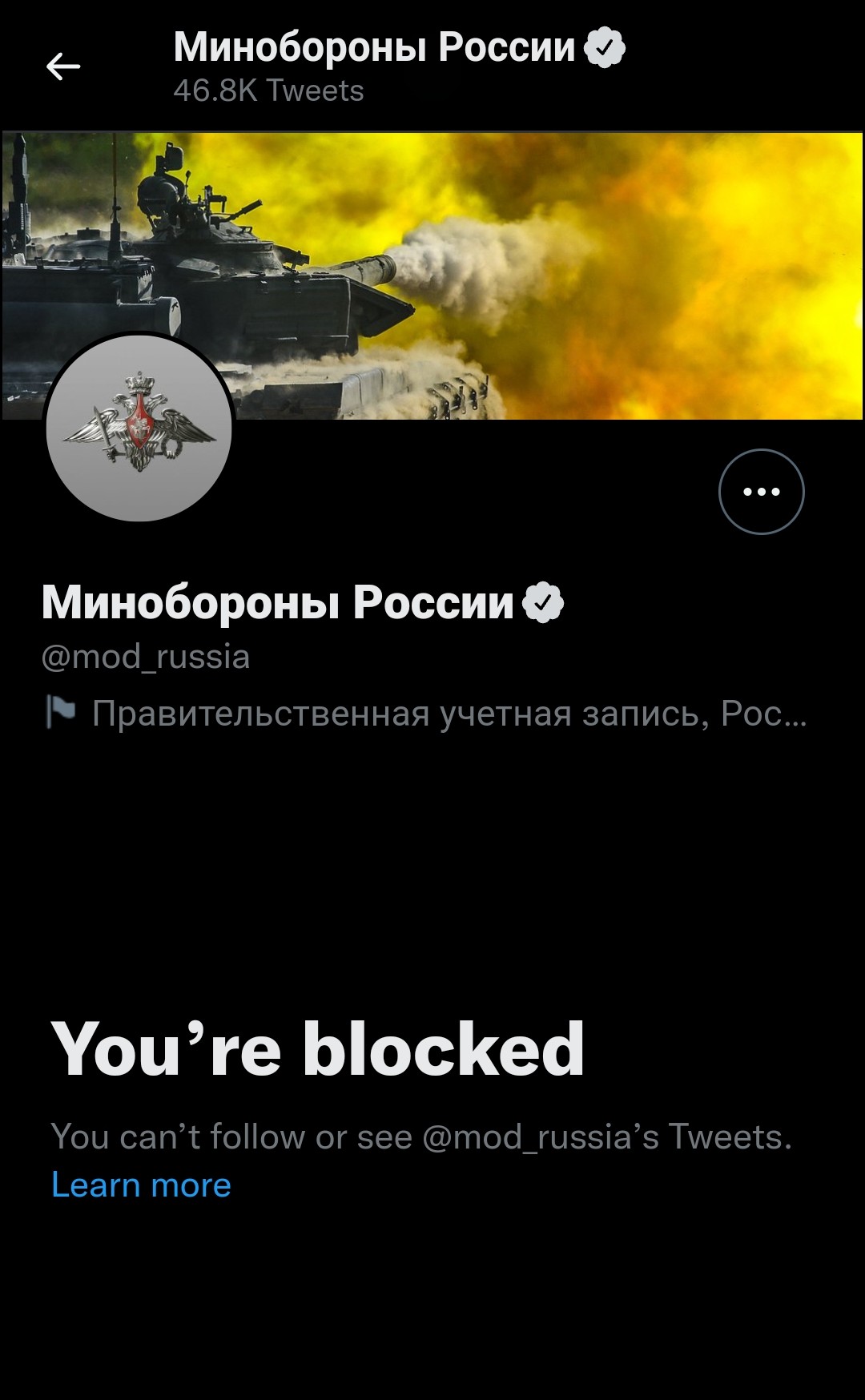Screen dimensions: 865x1400
Task: Tap the can't follow or see Tweets message
Action: [421, 1136]
